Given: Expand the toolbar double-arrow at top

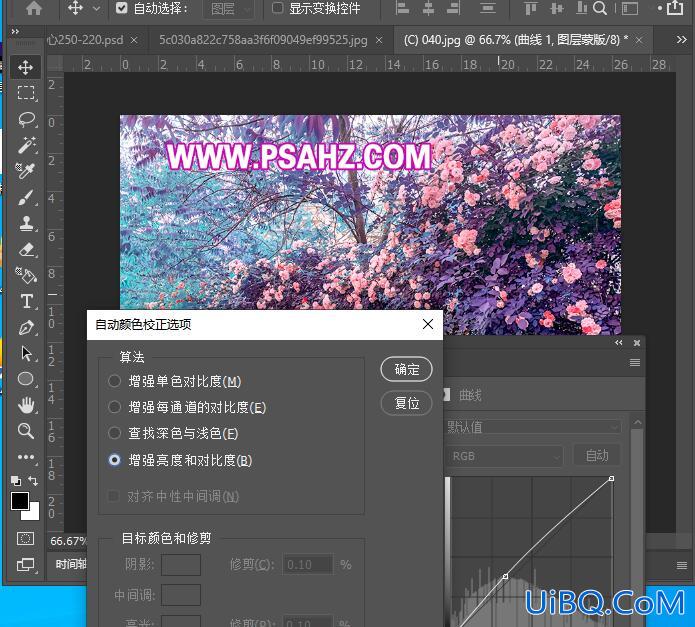Looking at the screenshot, I should coord(15,31).
